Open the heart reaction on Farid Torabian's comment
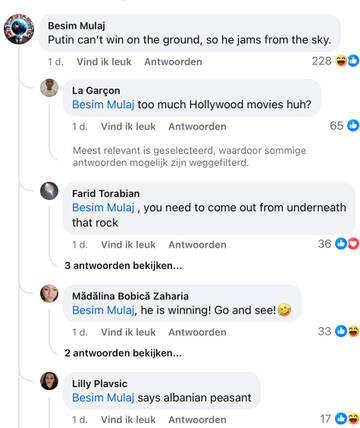The image size is (360, 428). [354, 244]
